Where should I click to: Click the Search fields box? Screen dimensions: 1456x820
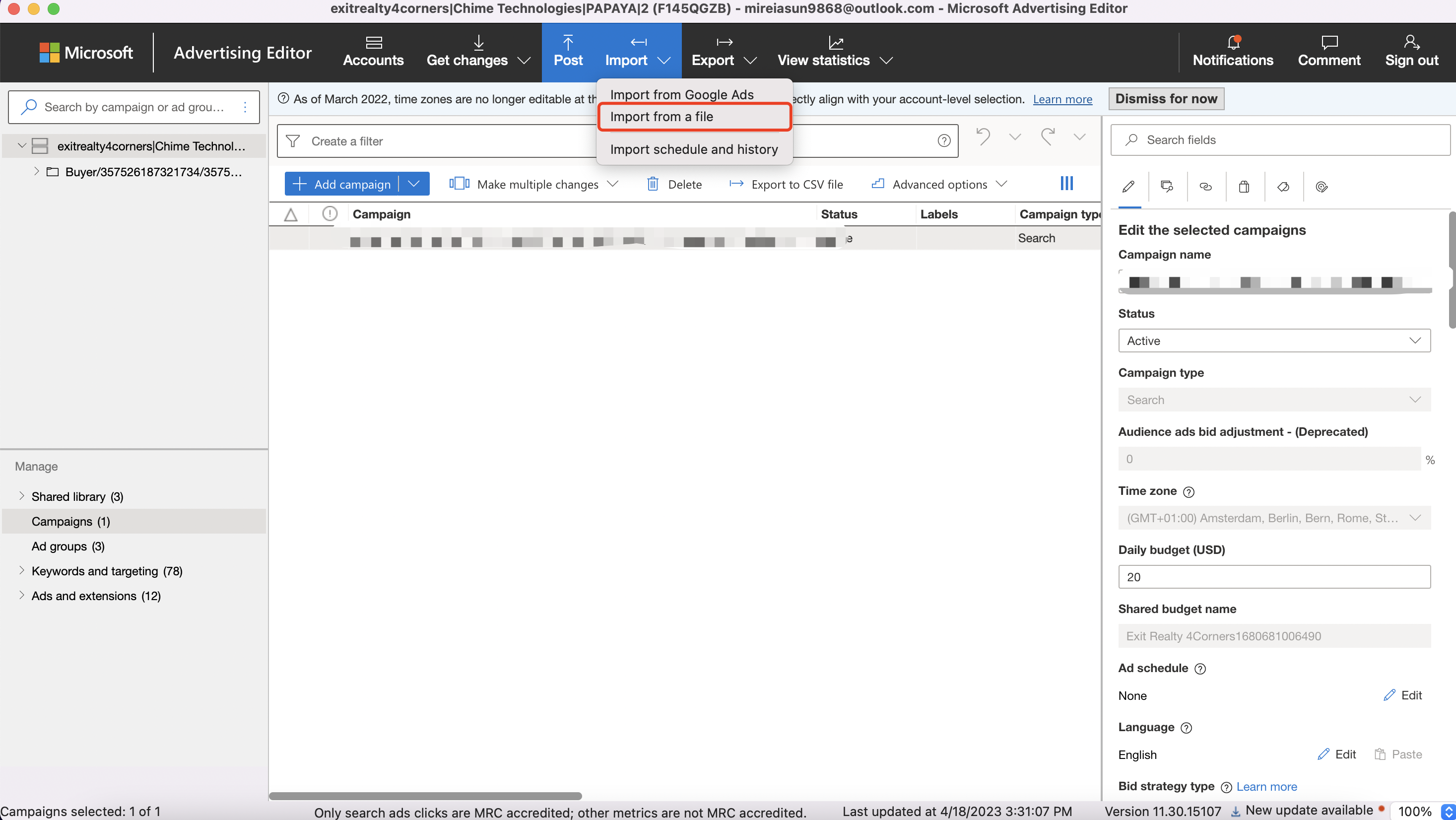coord(1280,139)
